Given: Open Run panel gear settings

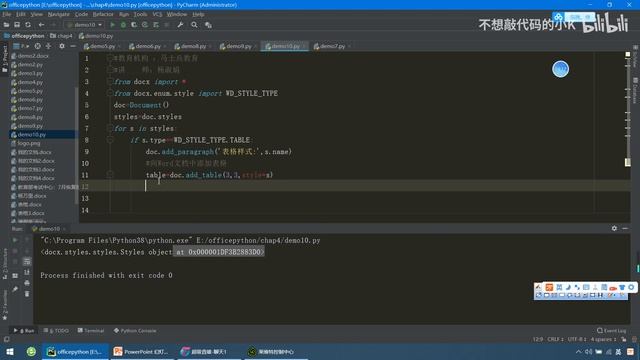Looking at the screenshot, I should [614, 229].
